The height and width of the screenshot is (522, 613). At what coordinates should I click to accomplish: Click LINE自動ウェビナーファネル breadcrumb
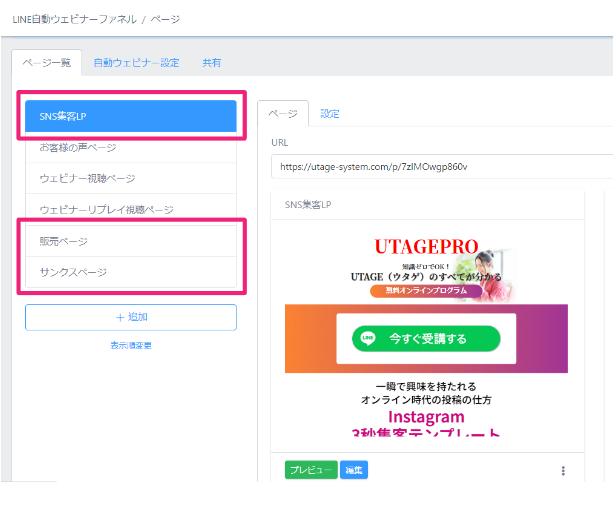tap(74, 19)
